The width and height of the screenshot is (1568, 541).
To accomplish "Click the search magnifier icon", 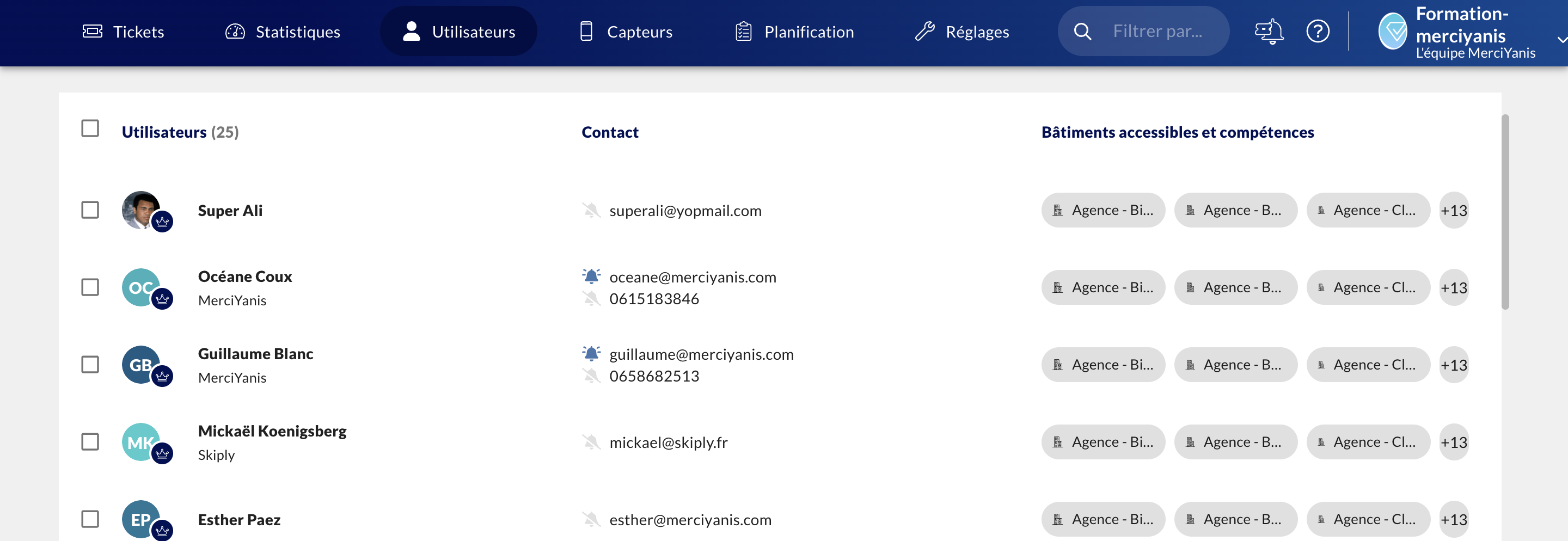I will (1082, 31).
